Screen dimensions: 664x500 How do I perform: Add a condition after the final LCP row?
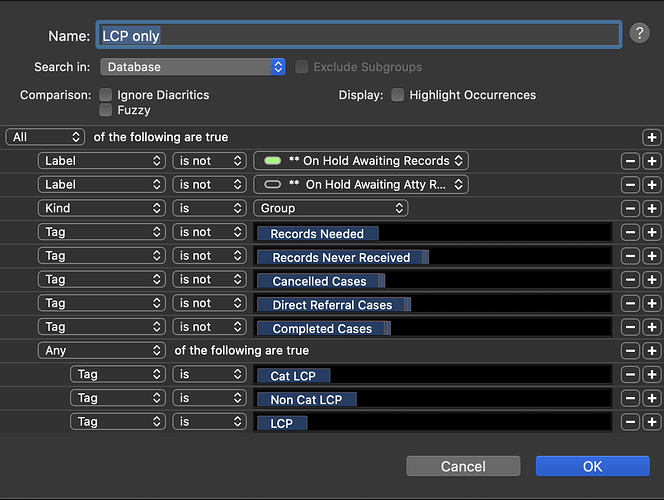tap(652, 422)
